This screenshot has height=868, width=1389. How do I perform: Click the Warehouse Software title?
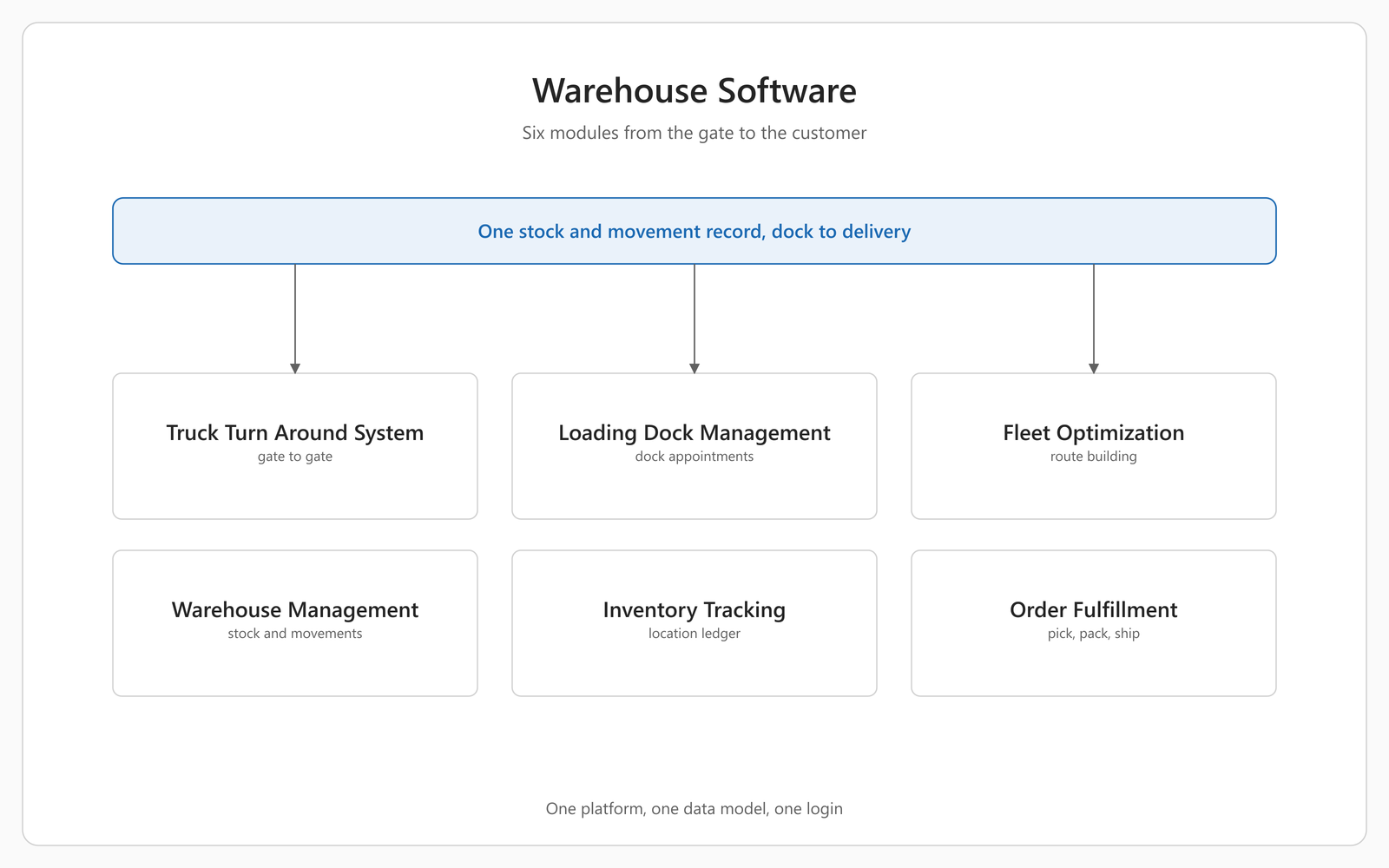[x=694, y=91]
